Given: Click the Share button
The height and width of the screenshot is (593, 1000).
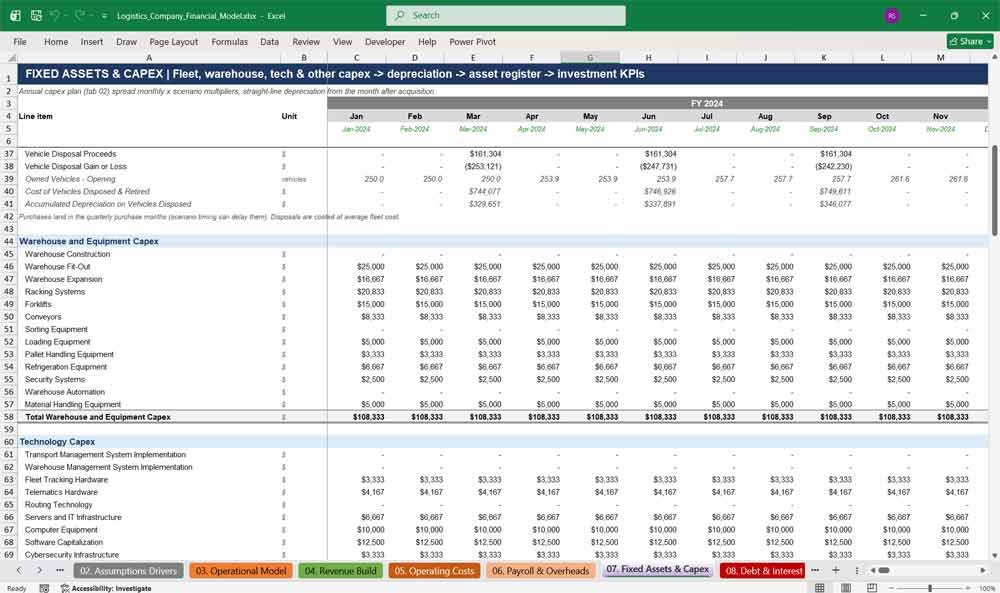Looking at the screenshot, I should point(970,41).
